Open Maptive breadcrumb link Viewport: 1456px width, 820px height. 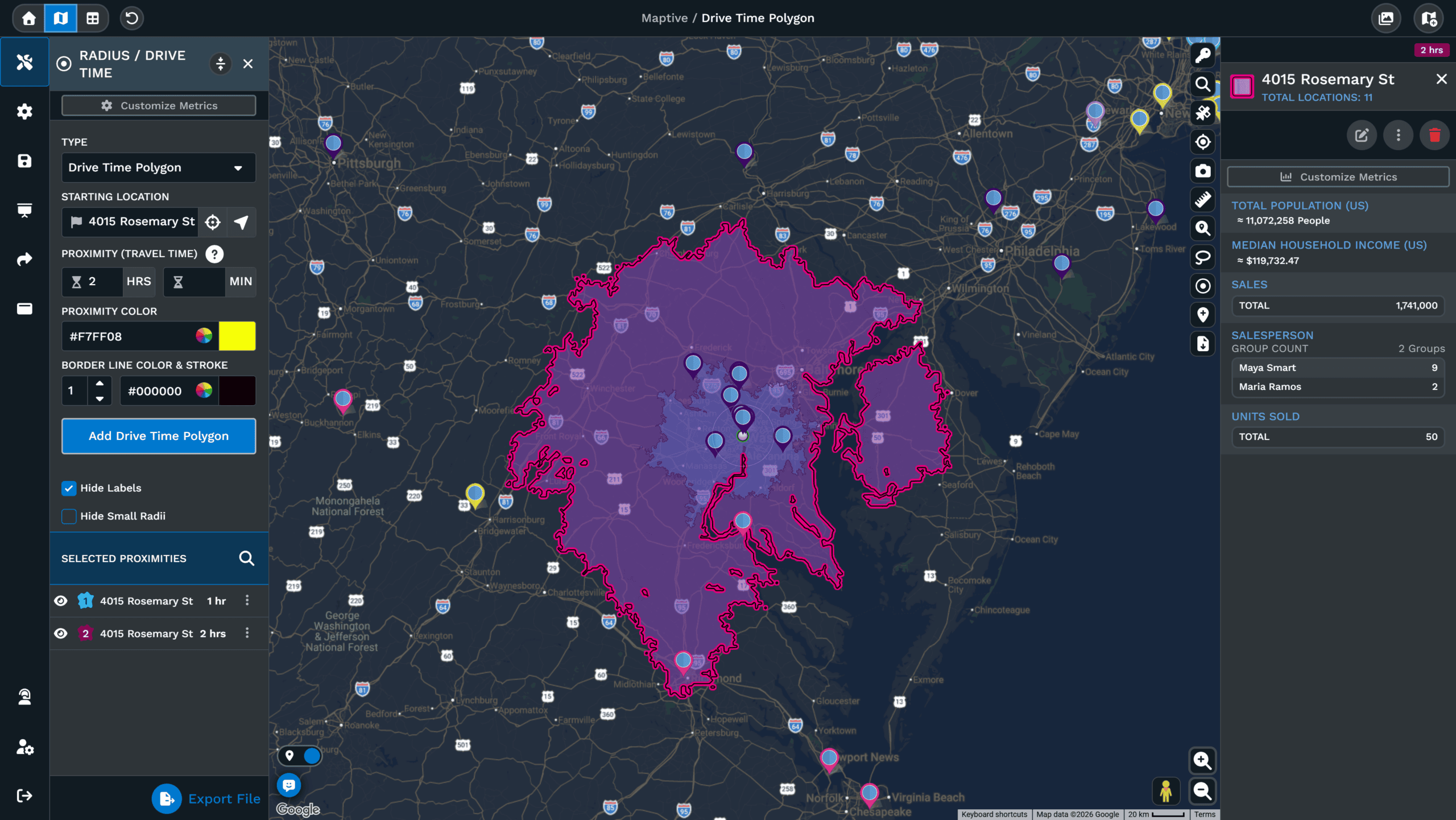pos(664,18)
